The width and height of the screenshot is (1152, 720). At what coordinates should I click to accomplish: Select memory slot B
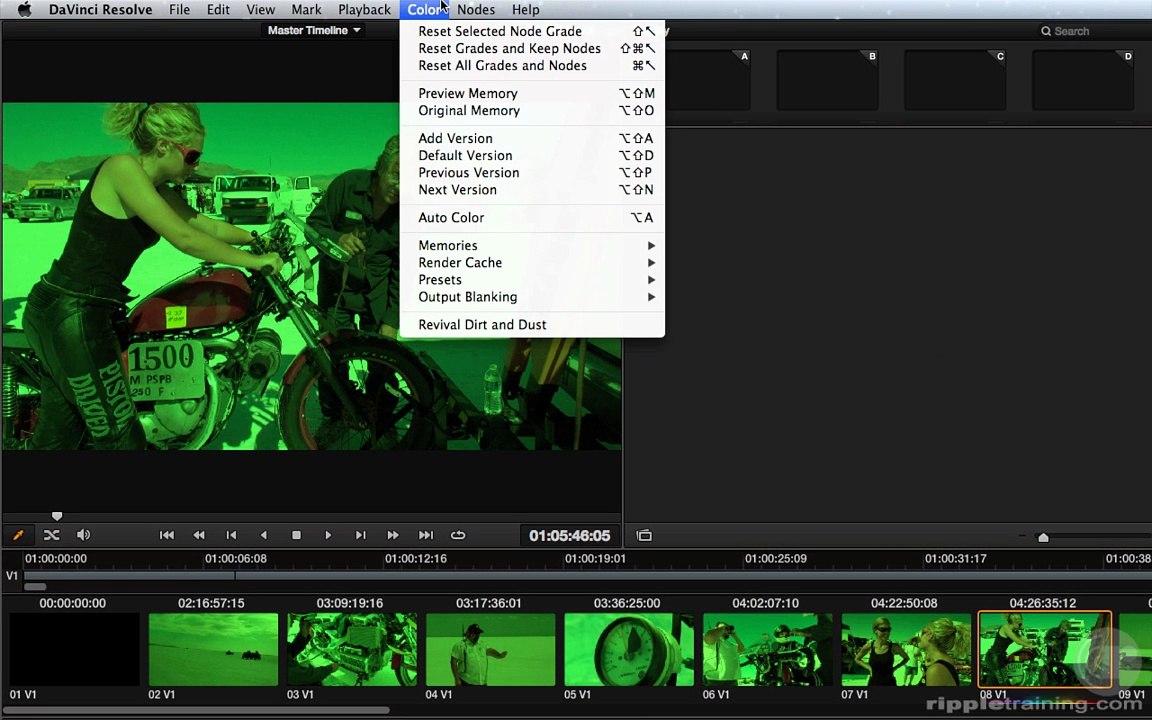(827, 80)
